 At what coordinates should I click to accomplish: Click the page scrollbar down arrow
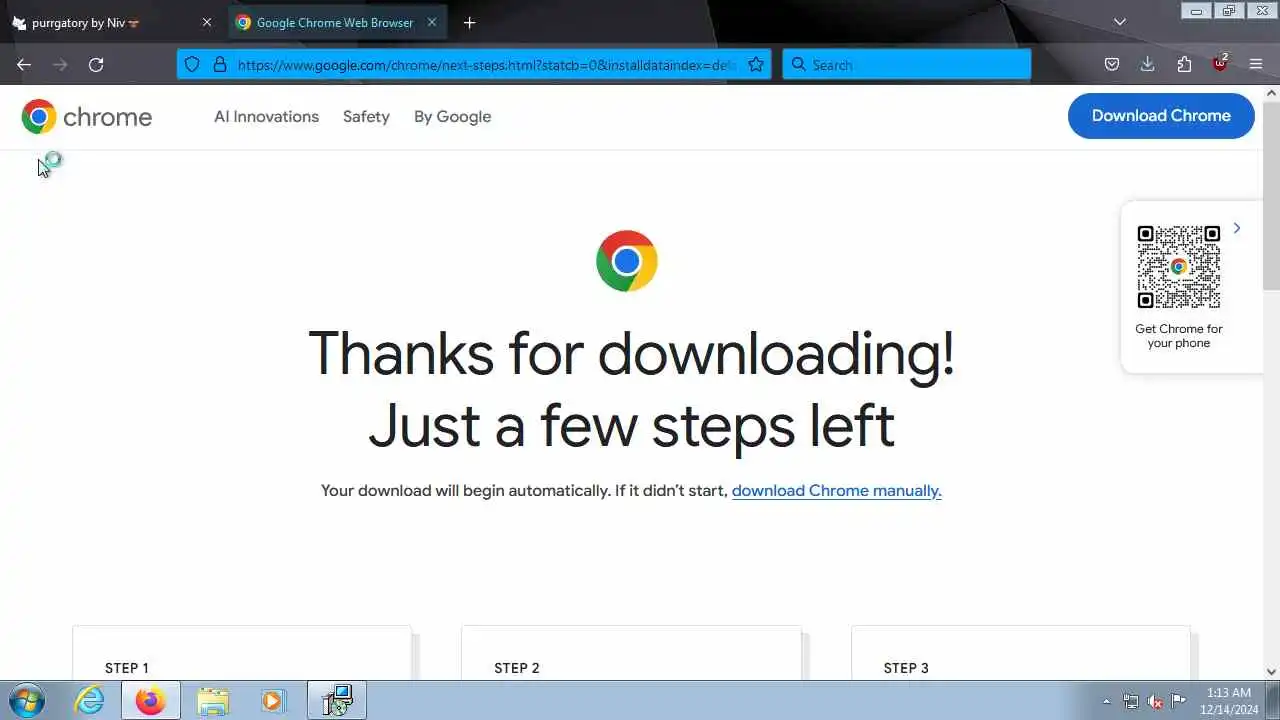(1272, 672)
